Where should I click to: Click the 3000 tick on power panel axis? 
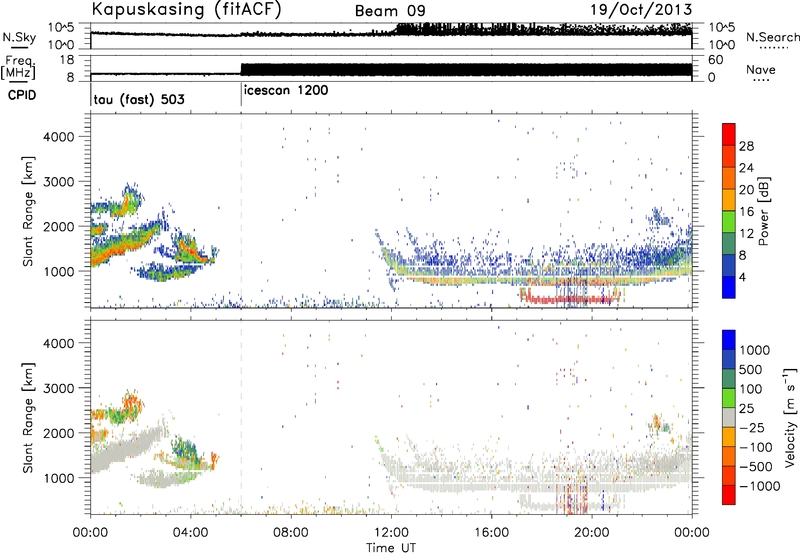(58, 182)
